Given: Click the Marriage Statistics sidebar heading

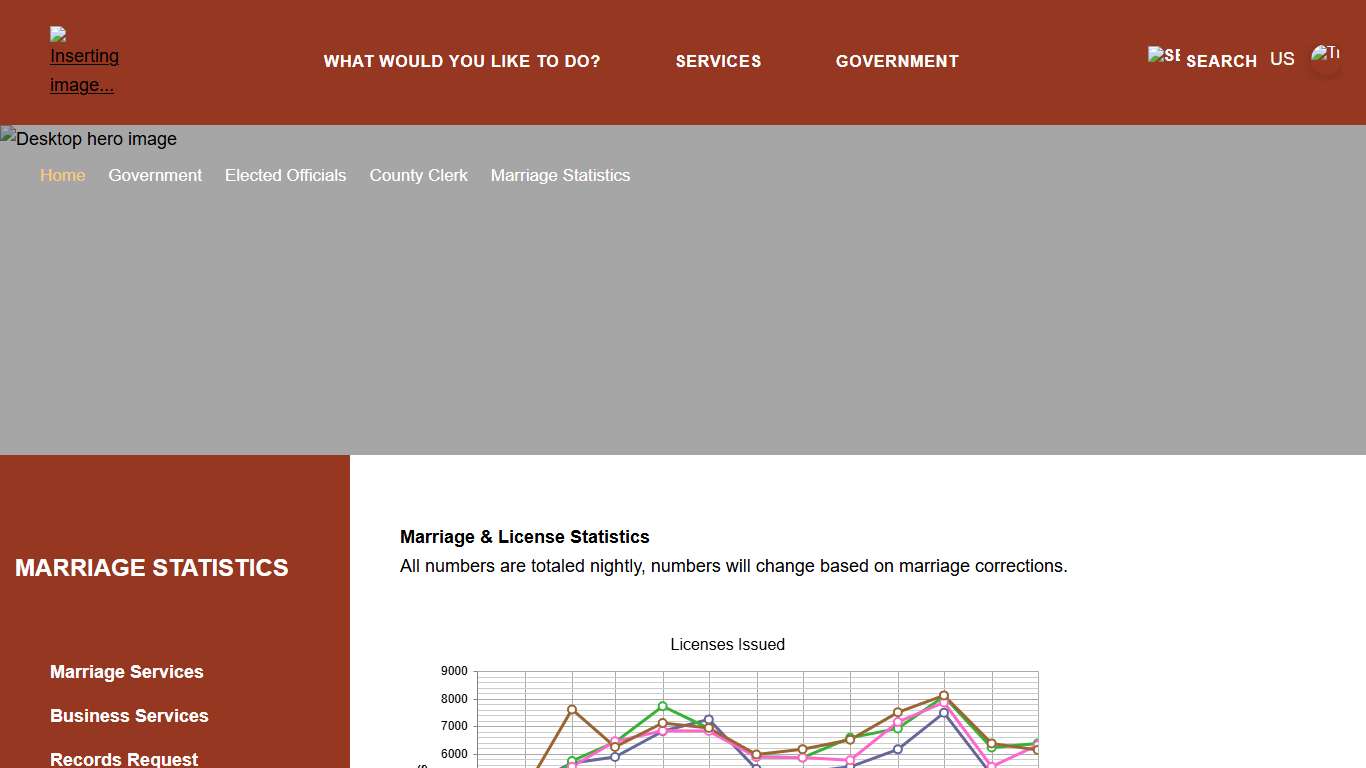Looking at the screenshot, I should click(151, 568).
